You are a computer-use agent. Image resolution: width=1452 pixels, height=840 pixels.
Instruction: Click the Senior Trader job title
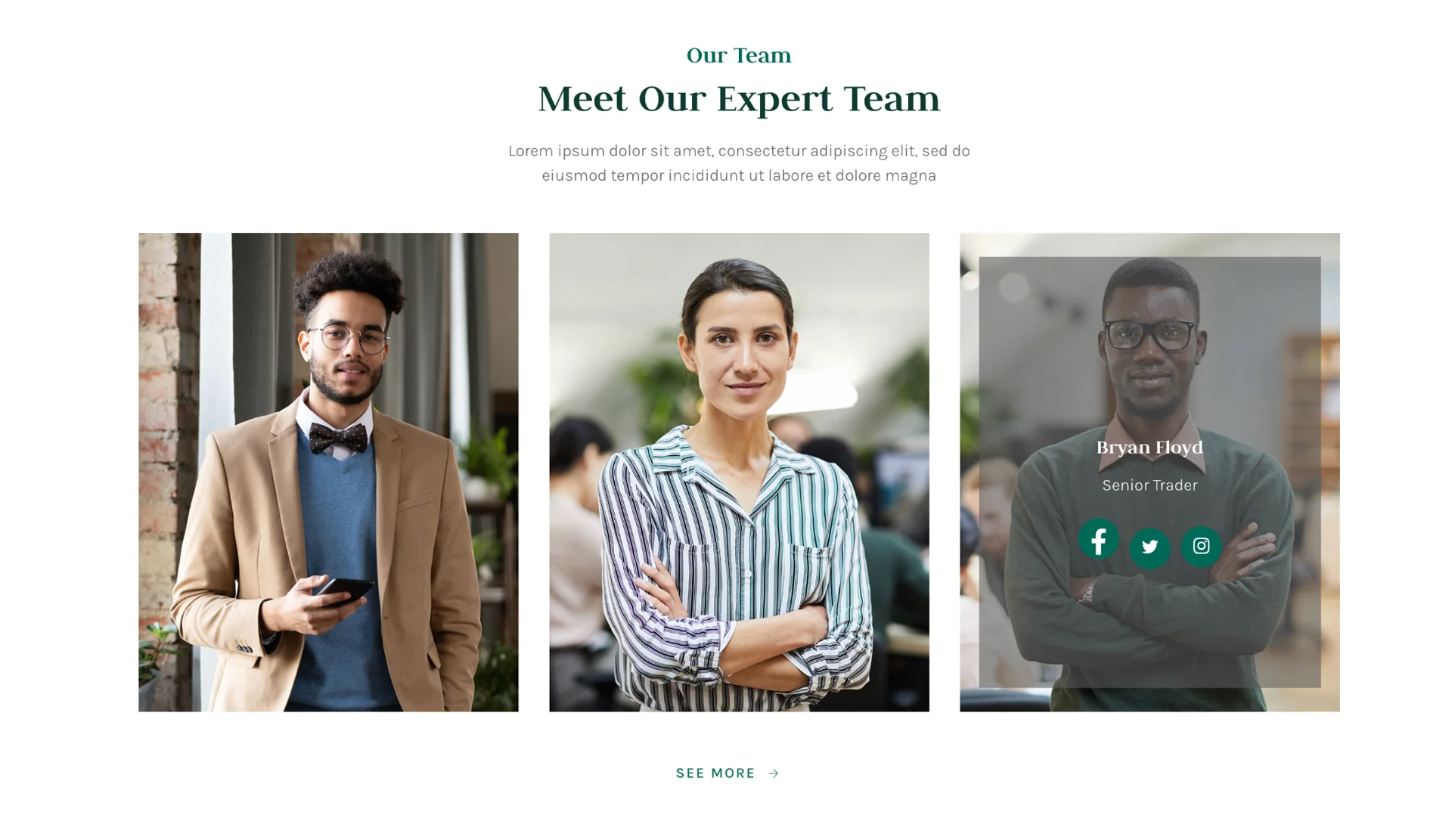point(1149,485)
